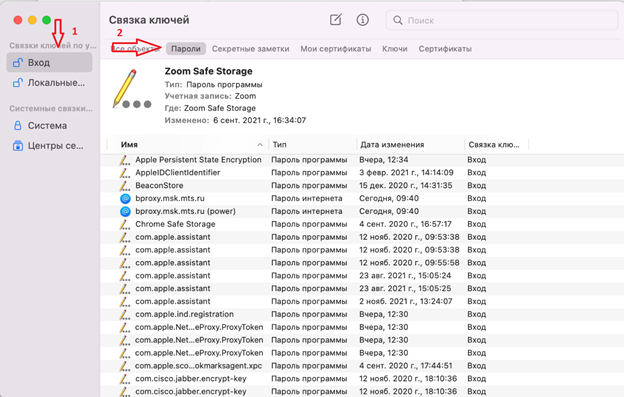This screenshot has height=397, width=624.
Task: Click the Центры се... keychain icon
Action: point(18,146)
